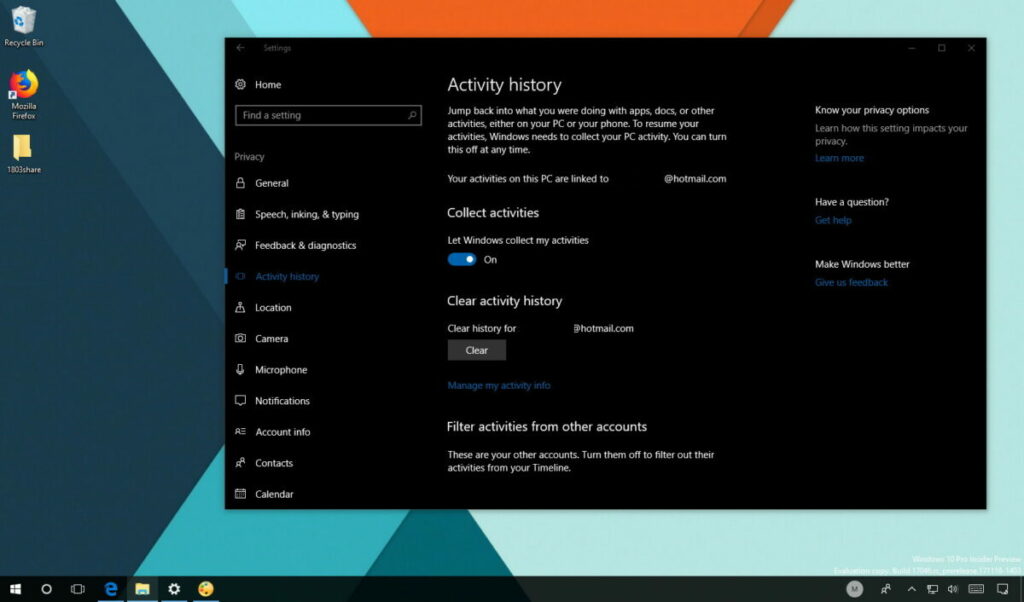The height and width of the screenshot is (602, 1024).
Task: Toggle off Let Windows collect my activities
Action: (x=461, y=258)
